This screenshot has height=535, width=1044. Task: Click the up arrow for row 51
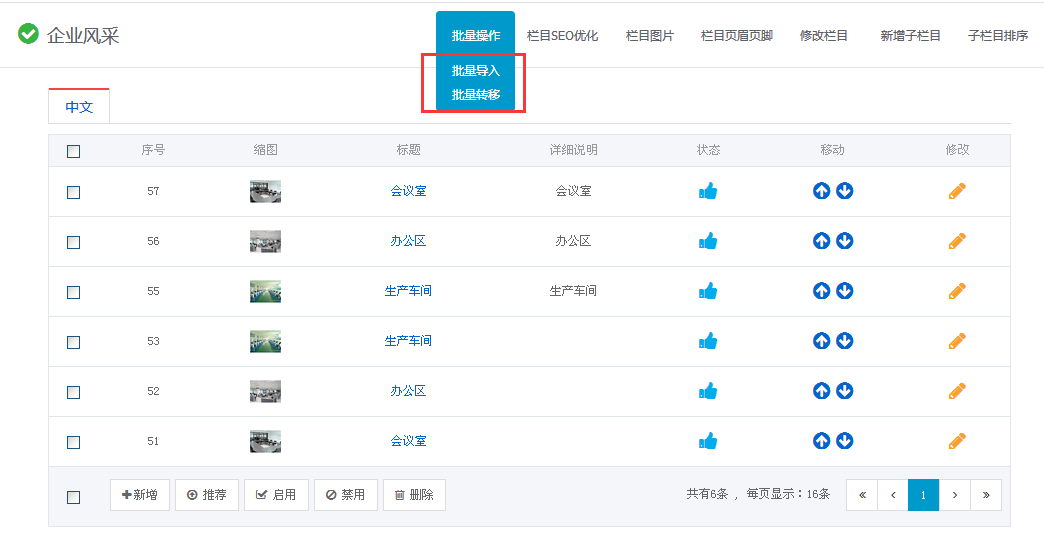click(821, 441)
